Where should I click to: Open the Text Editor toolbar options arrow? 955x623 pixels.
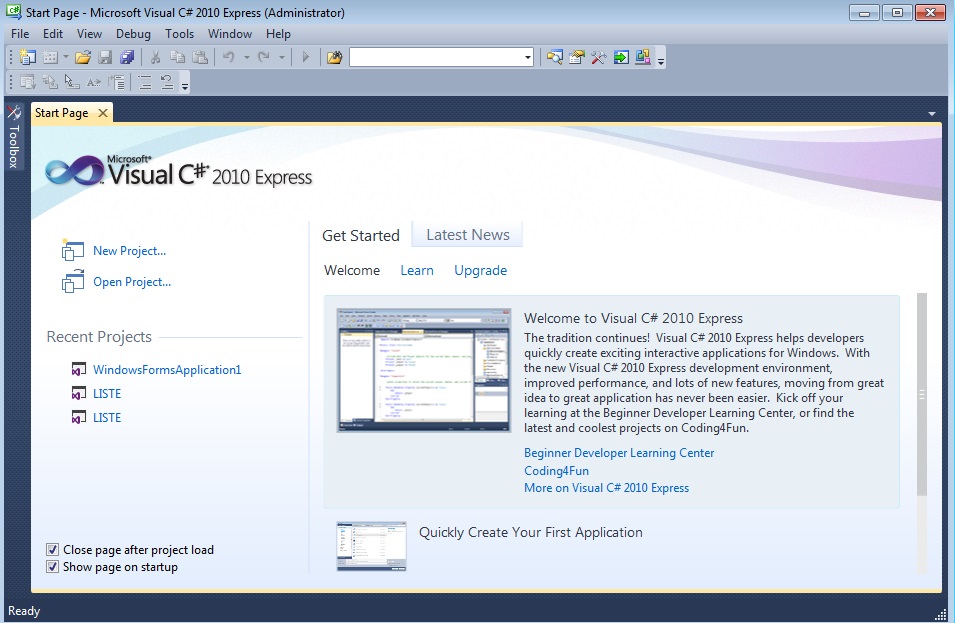pos(185,84)
